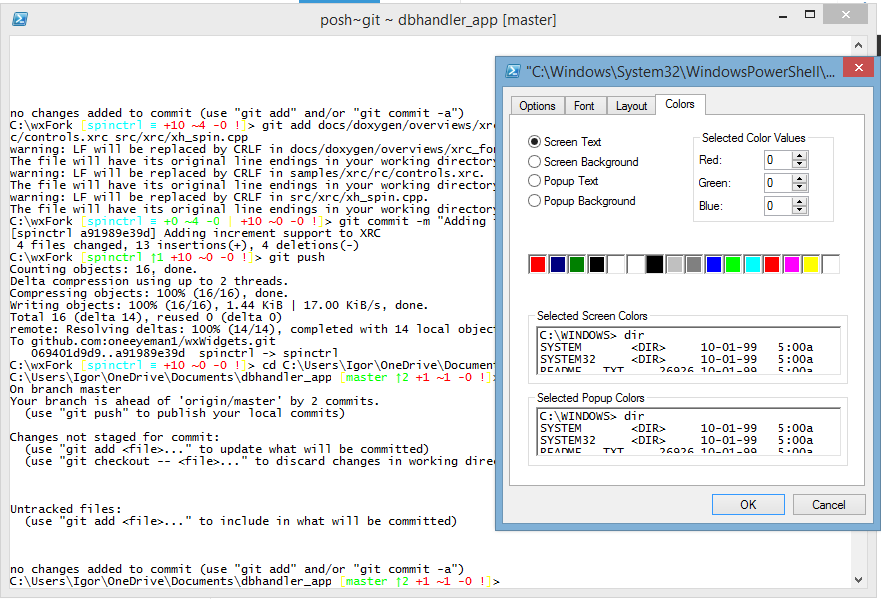Image resolution: width=881 pixels, height=599 pixels.
Task: Pick the yellow color swatch
Action: point(811,264)
